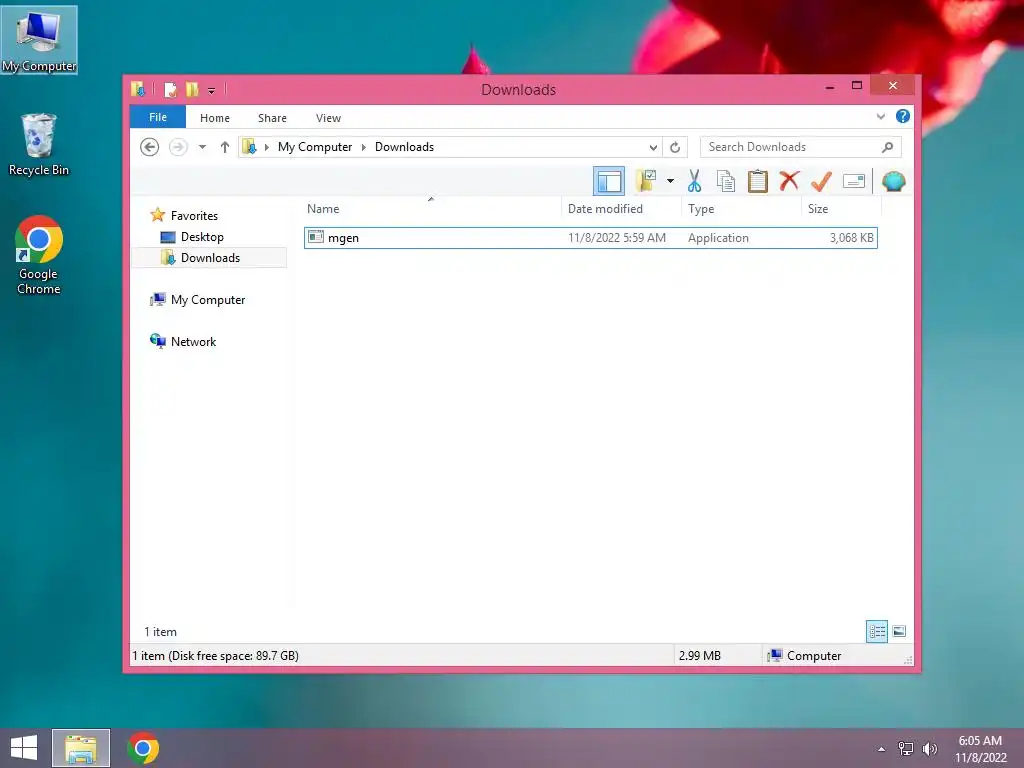
Task: Click the Application type cell
Action: [x=718, y=238]
